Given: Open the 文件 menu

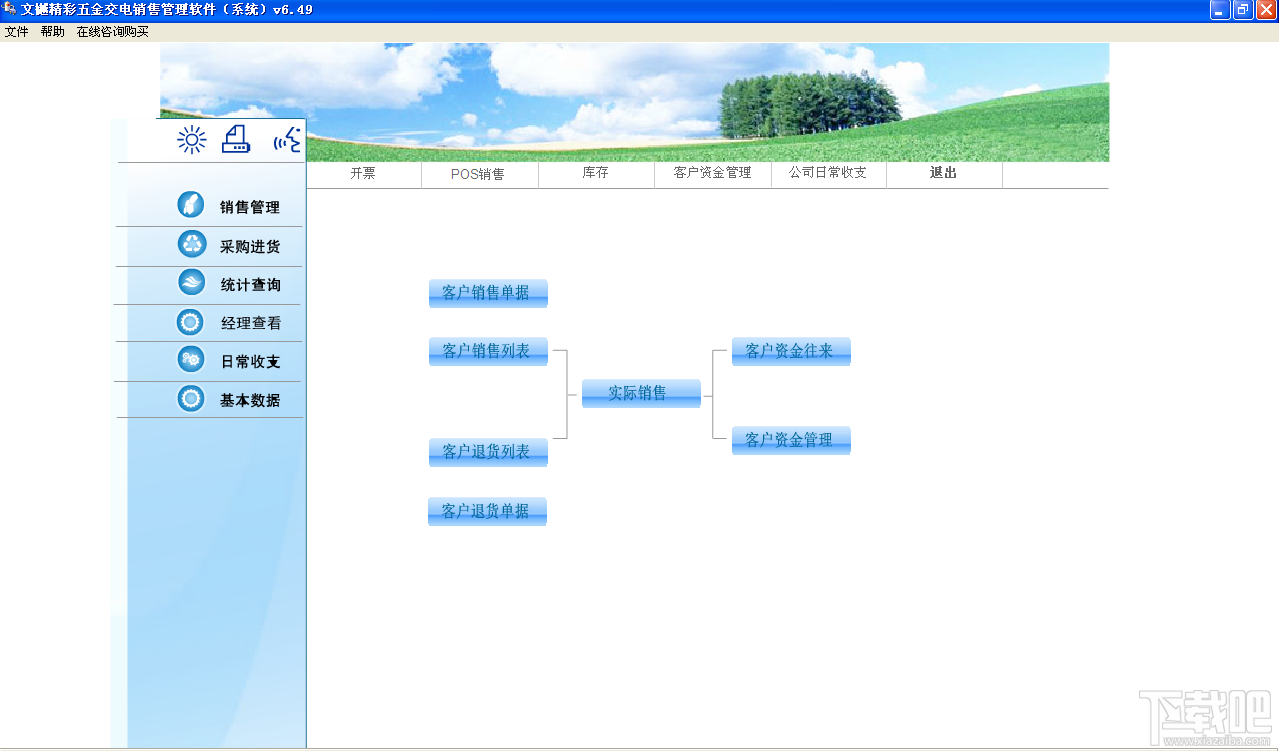Looking at the screenshot, I should click(17, 32).
